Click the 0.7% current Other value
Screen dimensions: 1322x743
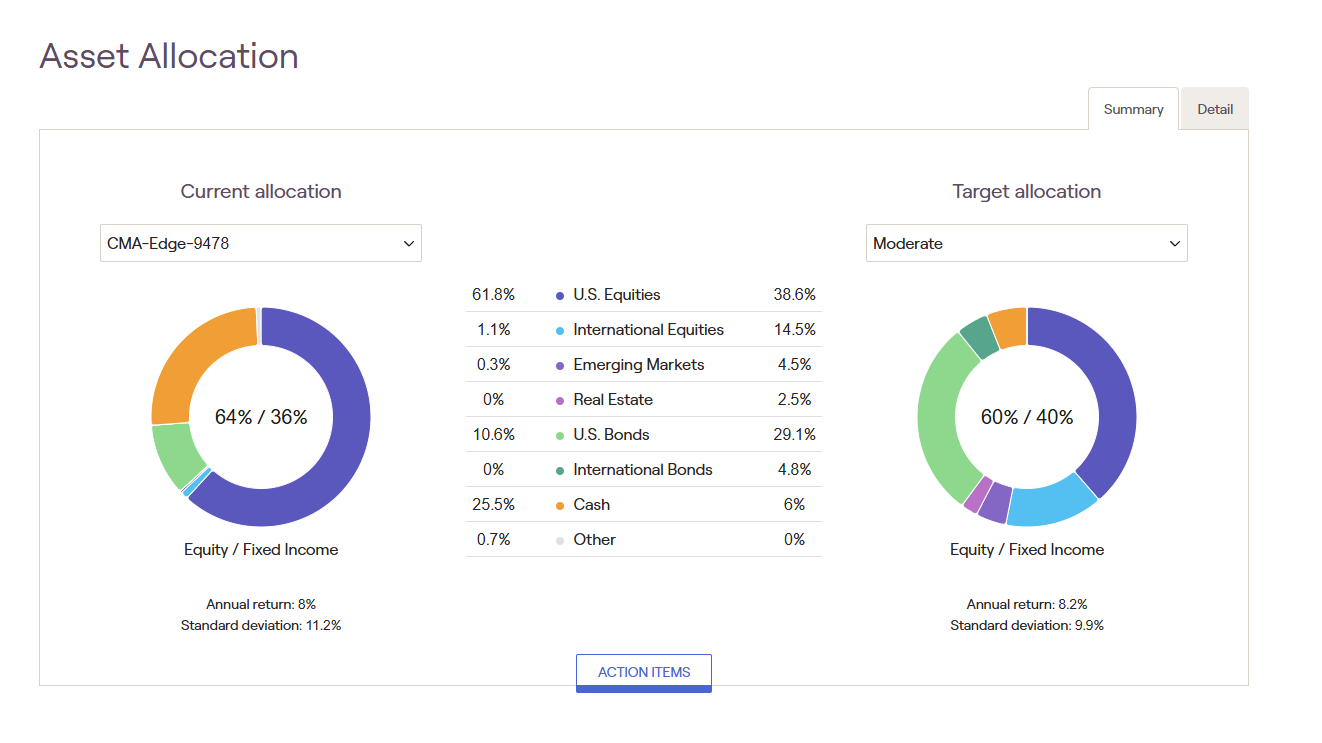coord(493,540)
